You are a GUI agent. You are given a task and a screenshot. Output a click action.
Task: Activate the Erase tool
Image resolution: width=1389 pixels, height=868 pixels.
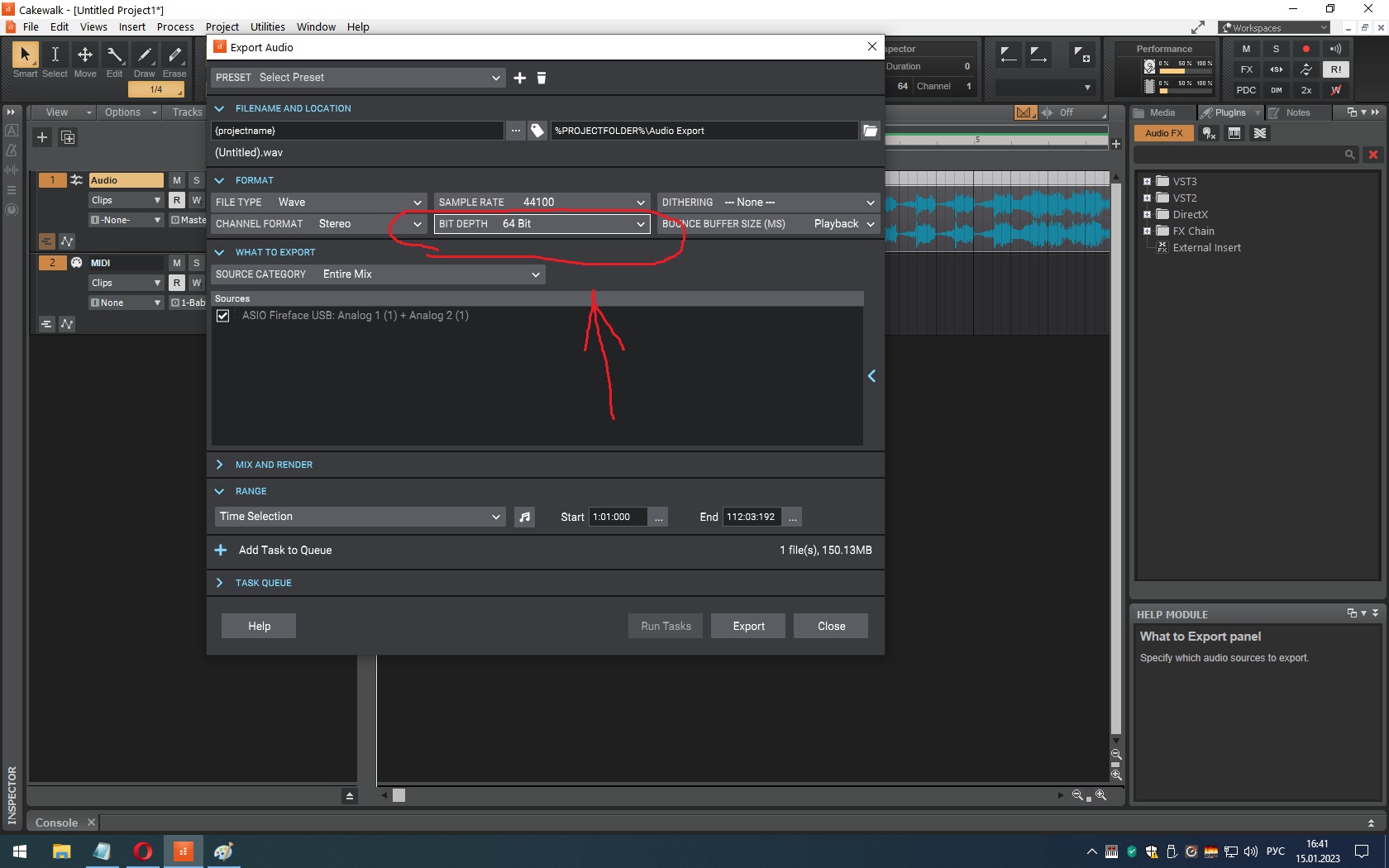(174, 55)
